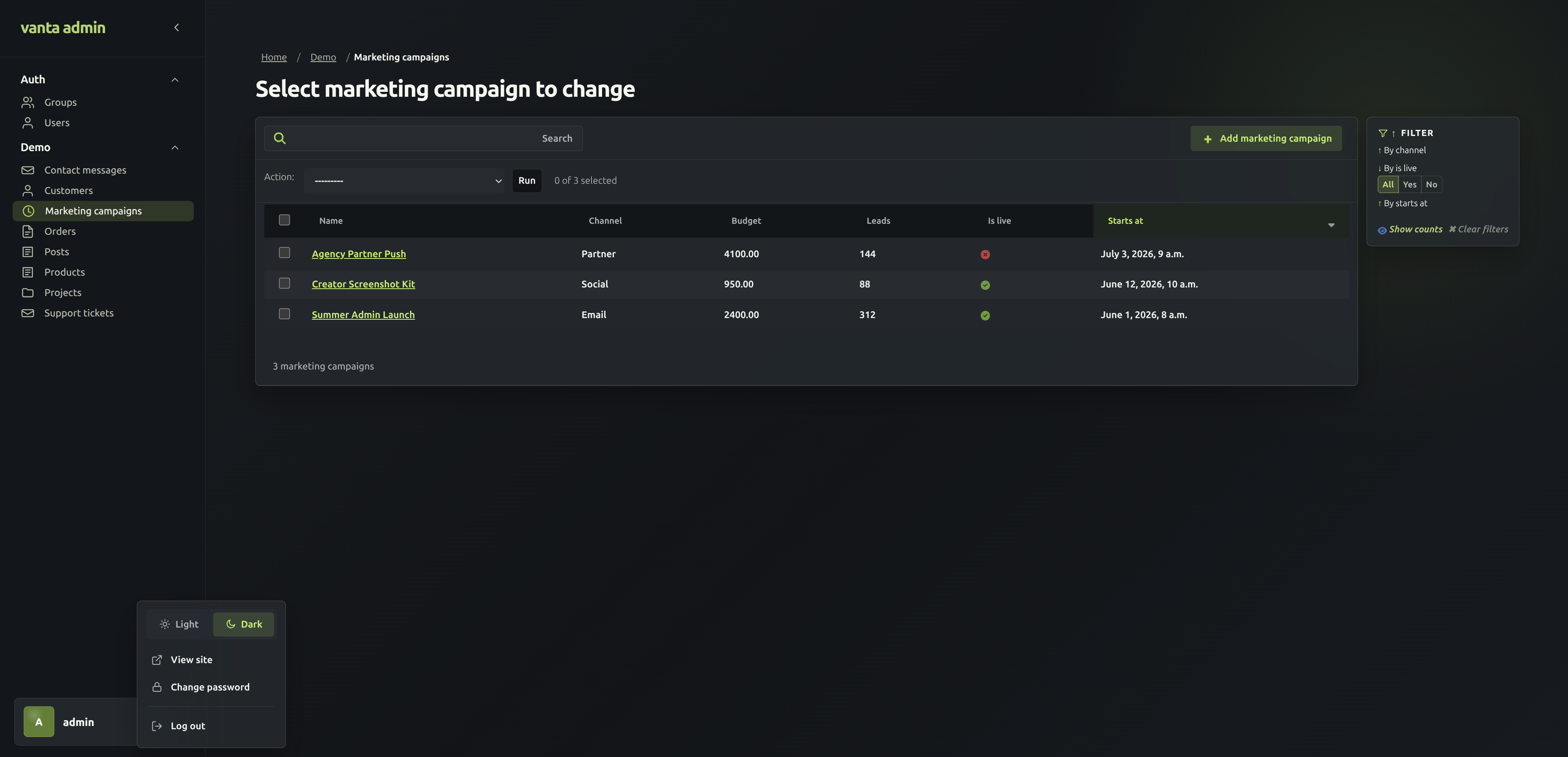Click the plus icon on Add marketing campaign
The height and width of the screenshot is (757, 1568).
pos(1208,139)
